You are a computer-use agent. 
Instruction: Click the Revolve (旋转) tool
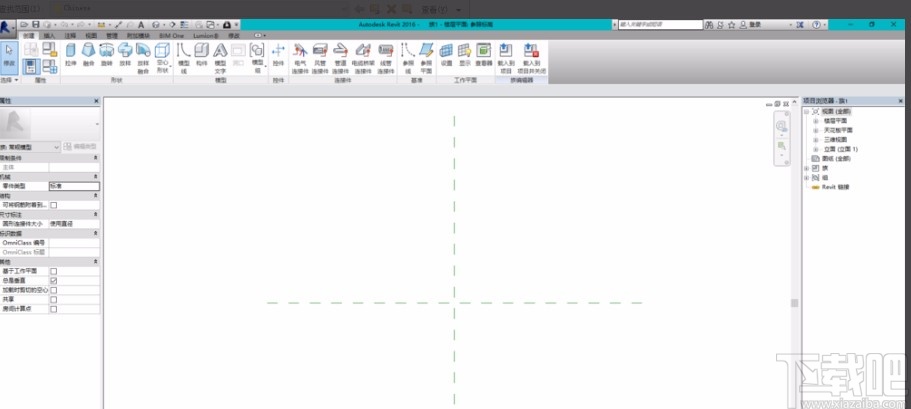pos(106,54)
